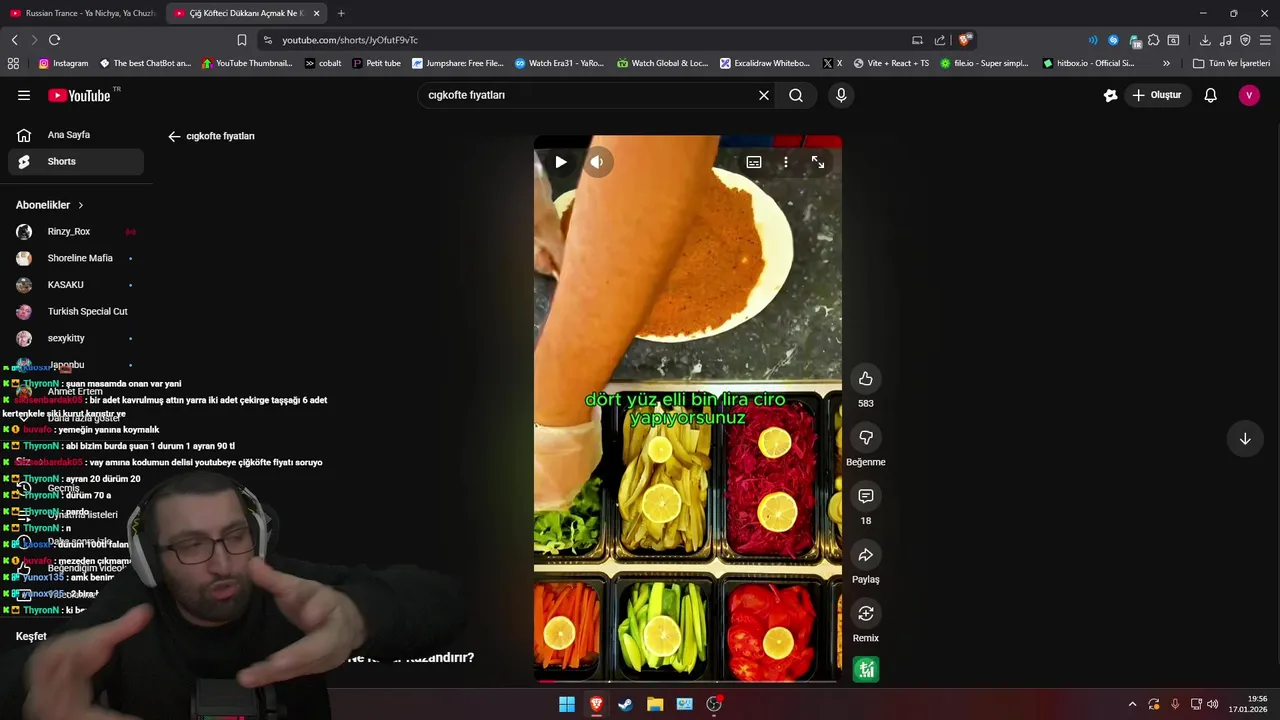Image resolution: width=1280 pixels, height=720 pixels.
Task: Open the Short's three-dot more menu
Action: coord(786,162)
